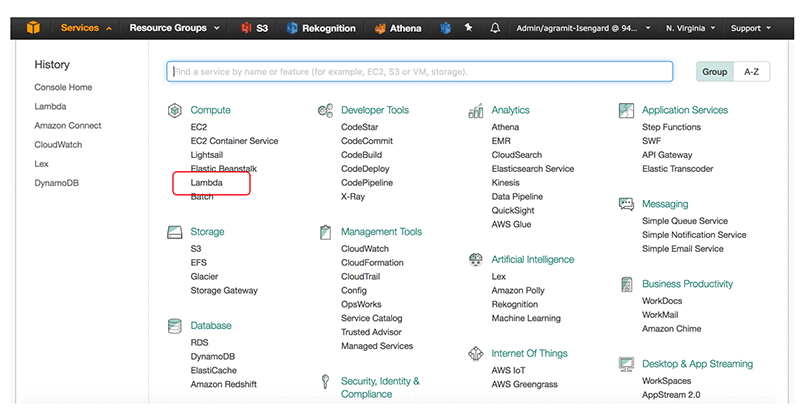Image resolution: width=800 pixels, height=413 pixels.
Task: Open Console Home from History
Action: tap(63, 87)
